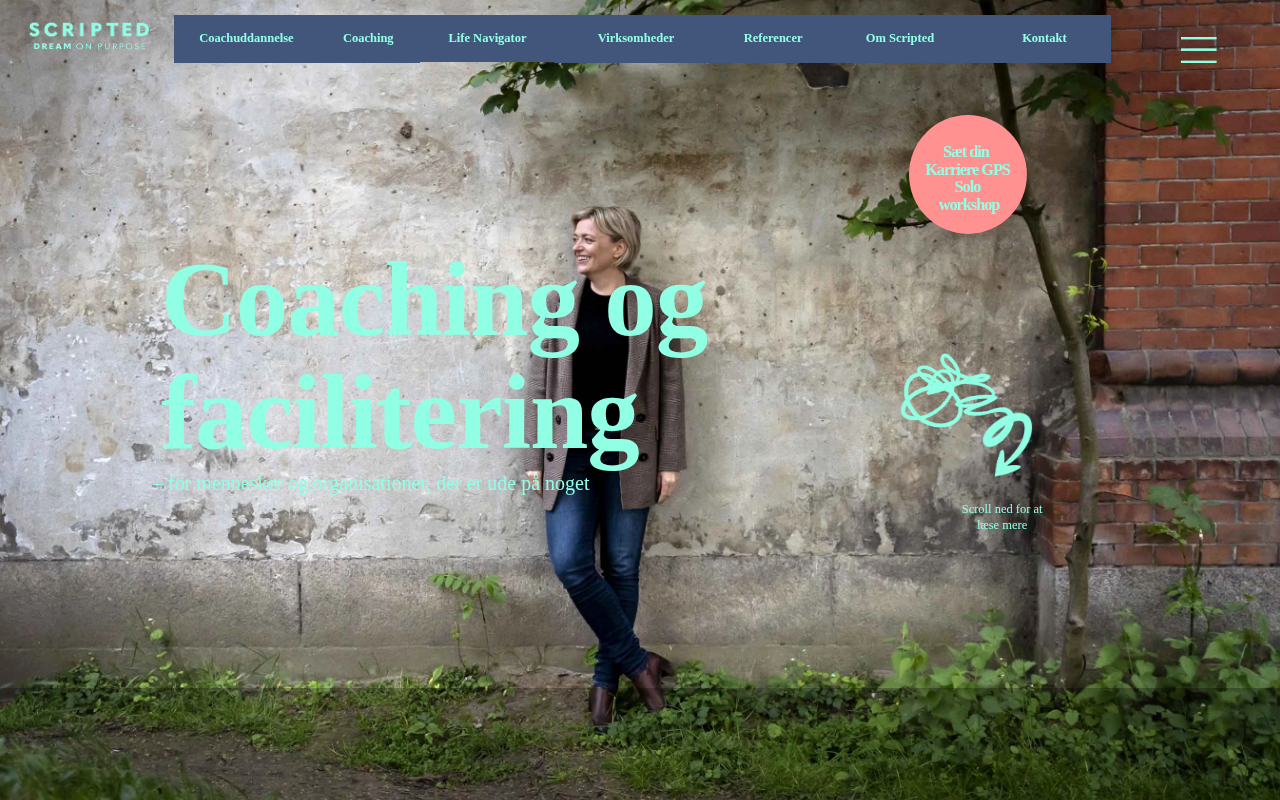Click the 'Coaching og' heading line
Viewport: 1280px width, 800px height.
click(435, 305)
